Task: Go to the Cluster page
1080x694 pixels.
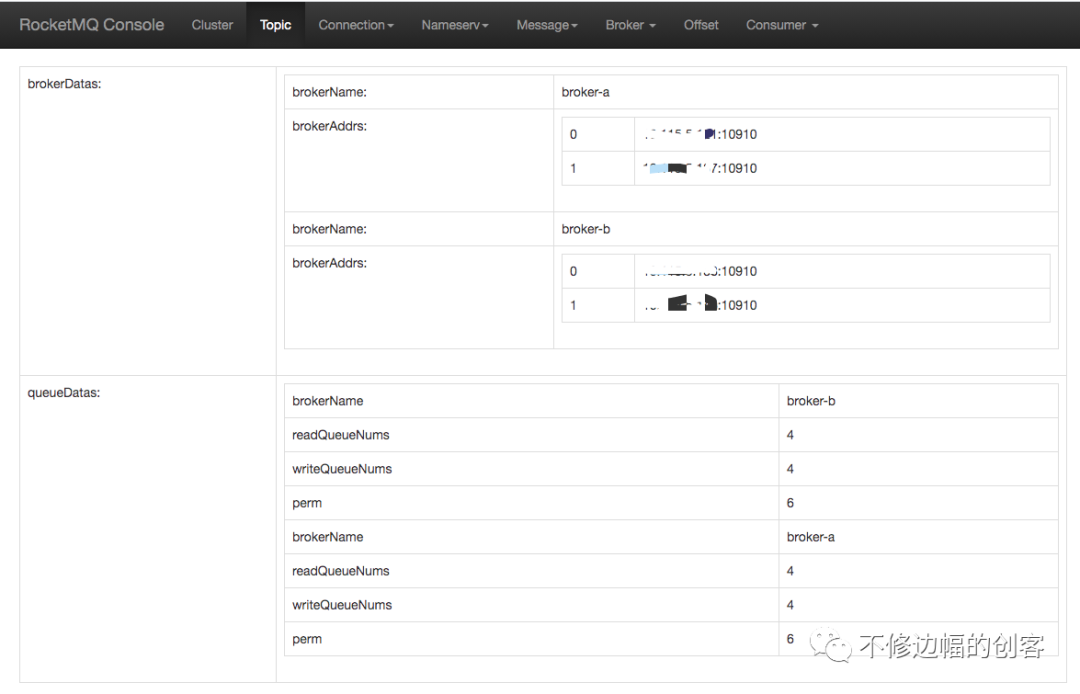Action: click(x=212, y=25)
